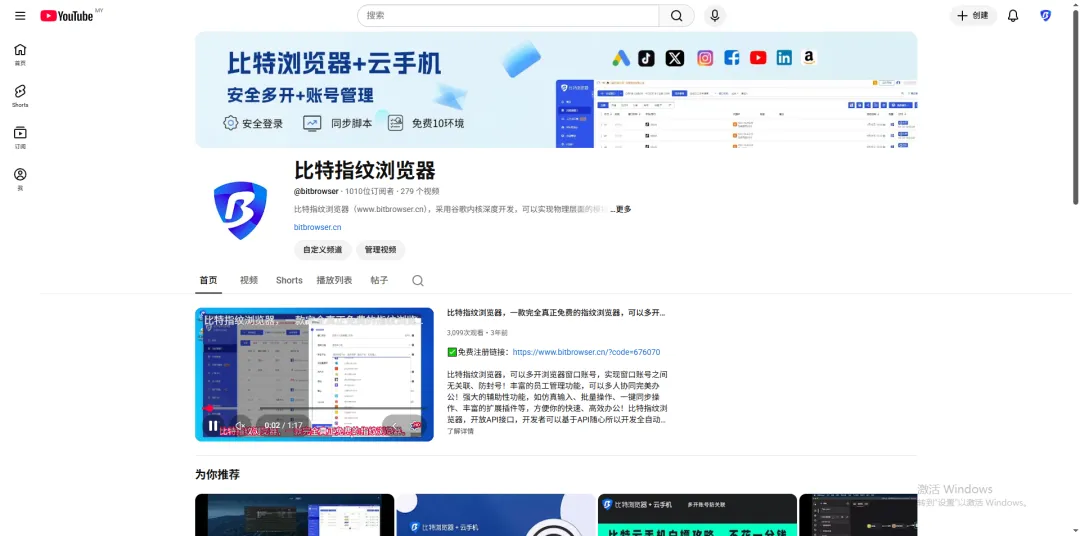Open the 帖子 tab
Screen dimensions: 1080x536
379,280
